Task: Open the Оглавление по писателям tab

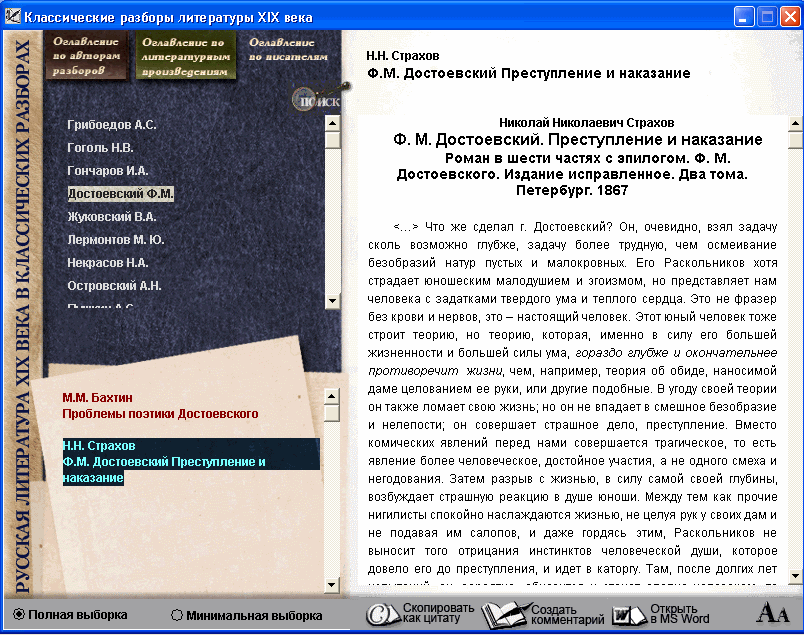Action: coord(288,51)
